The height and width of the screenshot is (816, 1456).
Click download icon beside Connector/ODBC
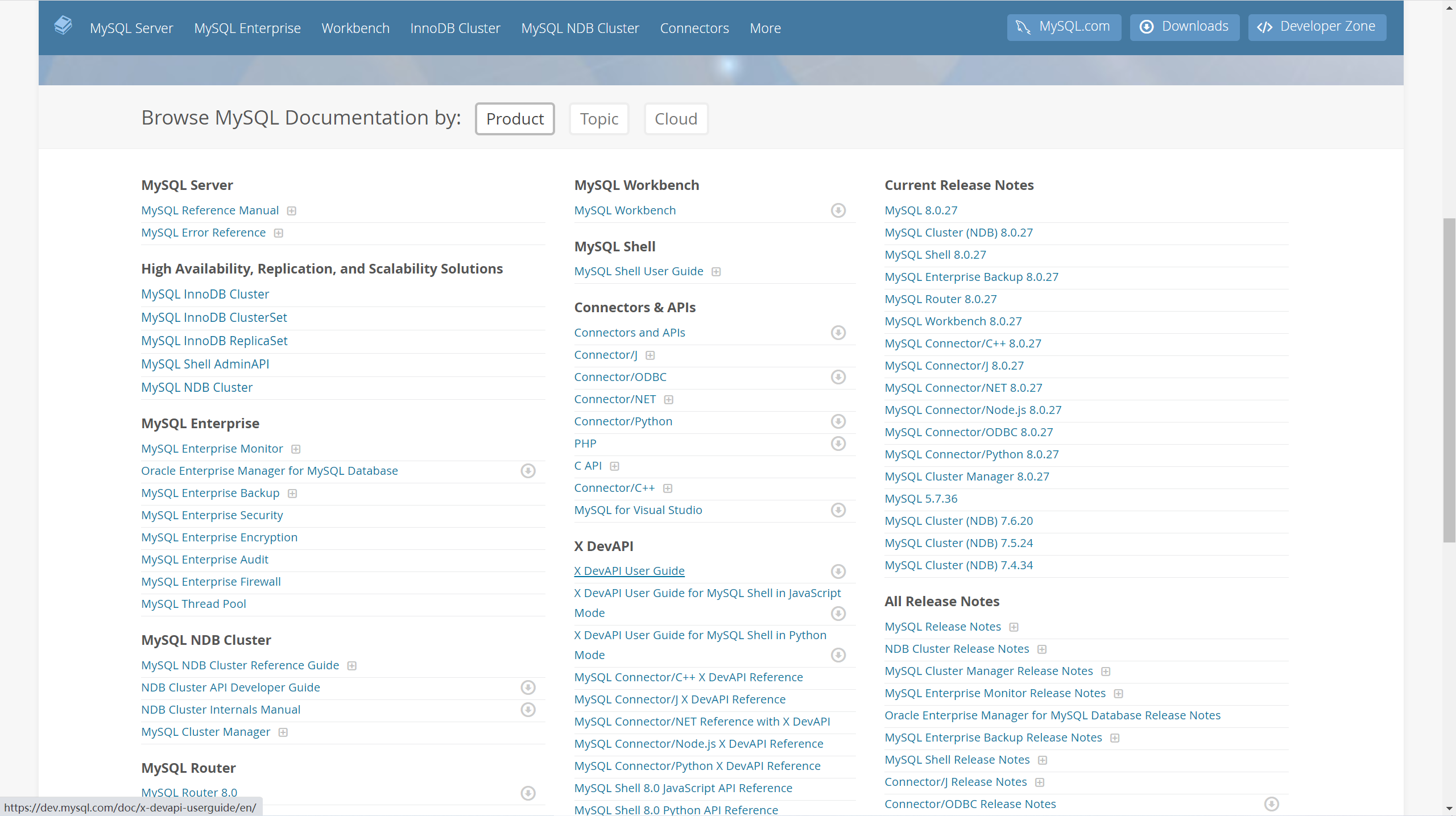(838, 377)
